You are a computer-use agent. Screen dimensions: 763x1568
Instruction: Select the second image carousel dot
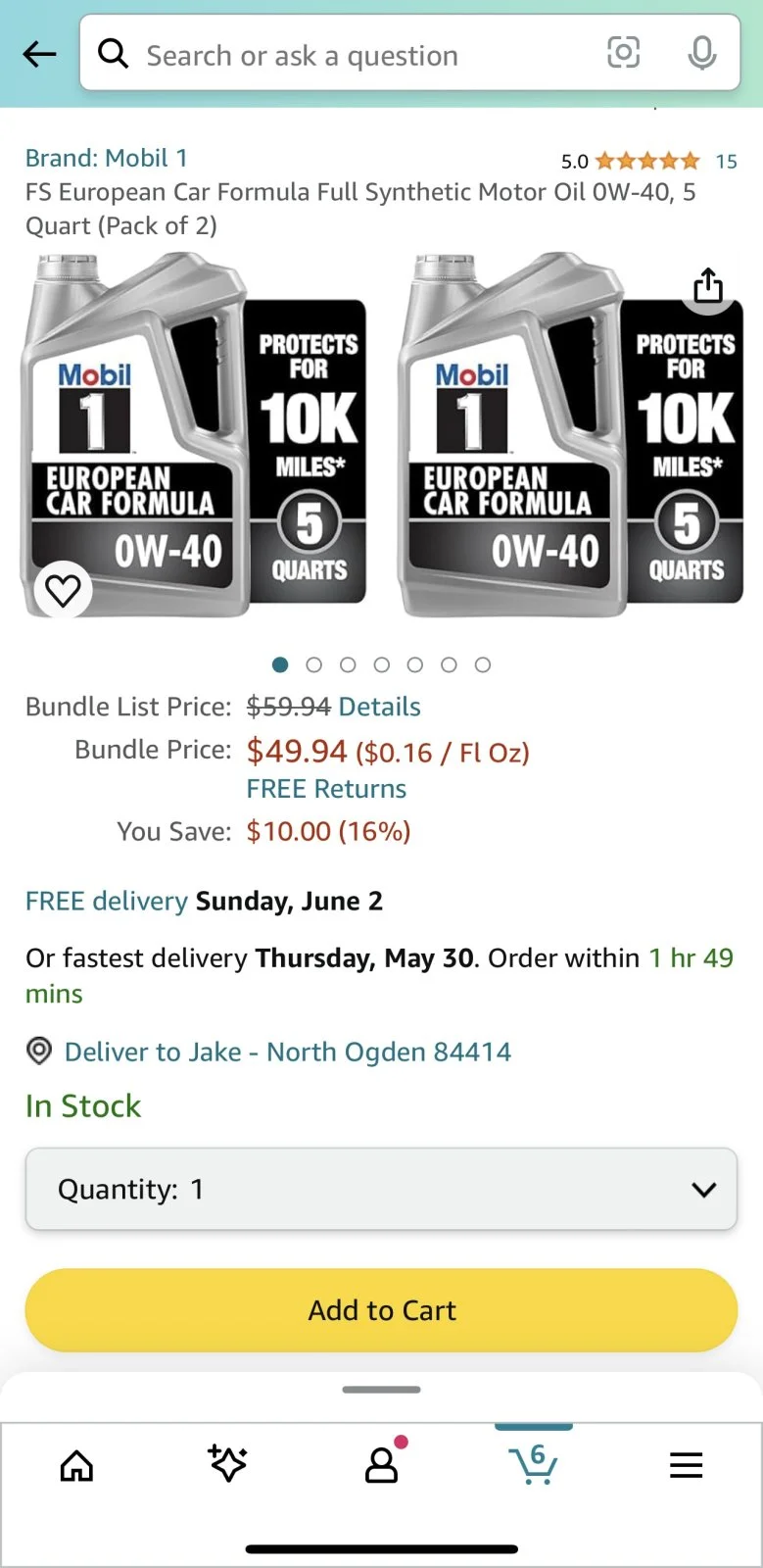(314, 664)
